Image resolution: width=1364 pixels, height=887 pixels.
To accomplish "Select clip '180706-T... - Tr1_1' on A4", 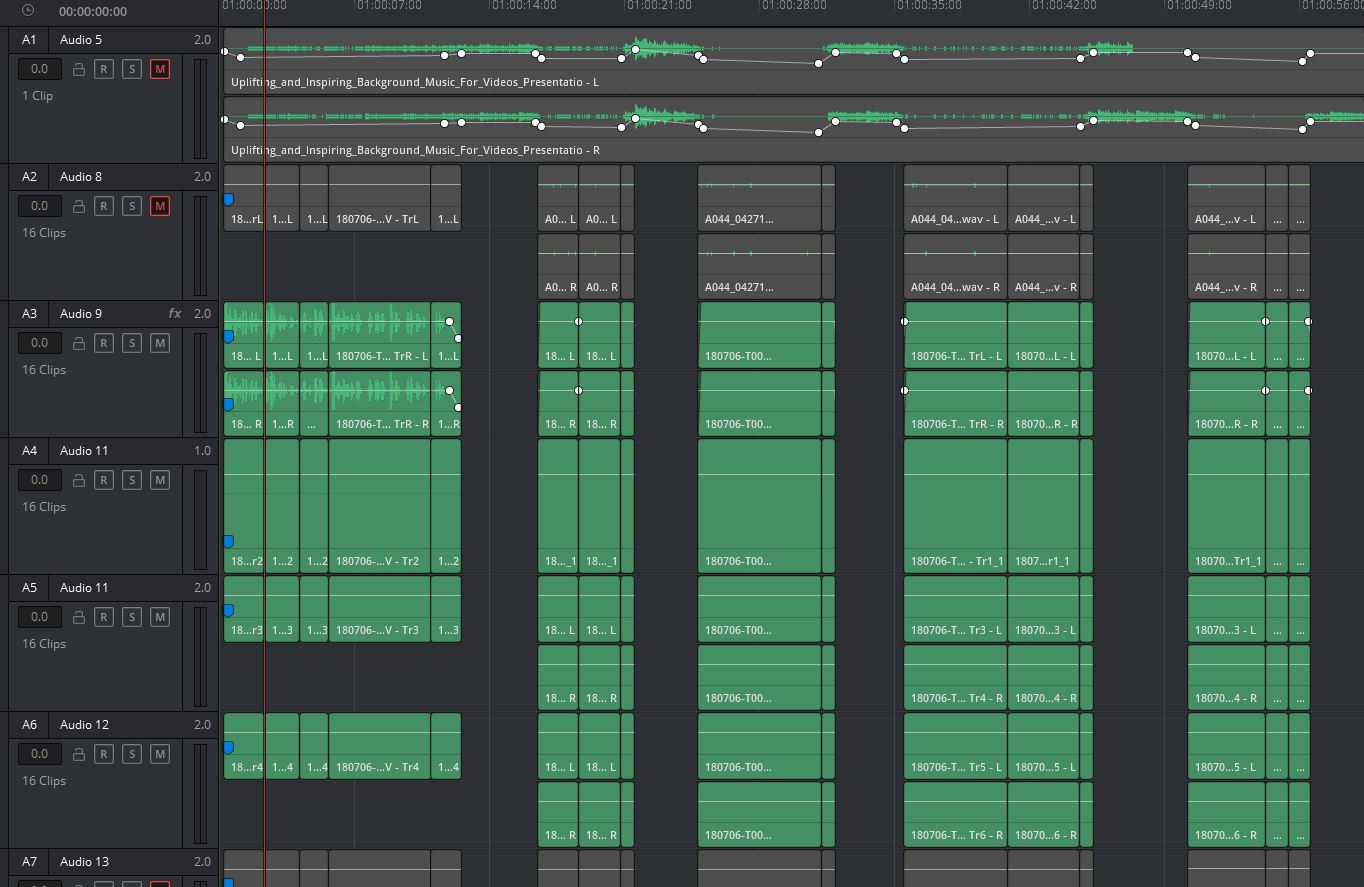I will 955,506.
